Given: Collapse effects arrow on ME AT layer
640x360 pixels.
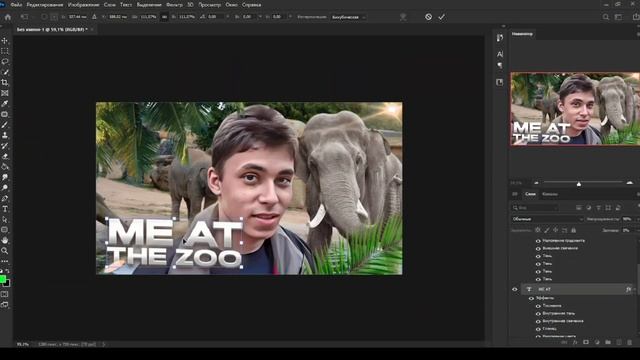Looking at the screenshot, I should point(635,289).
